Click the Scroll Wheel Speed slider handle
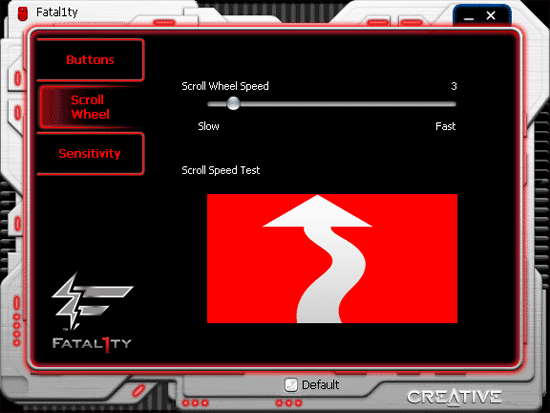This screenshot has height=413, width=550. 233,104
